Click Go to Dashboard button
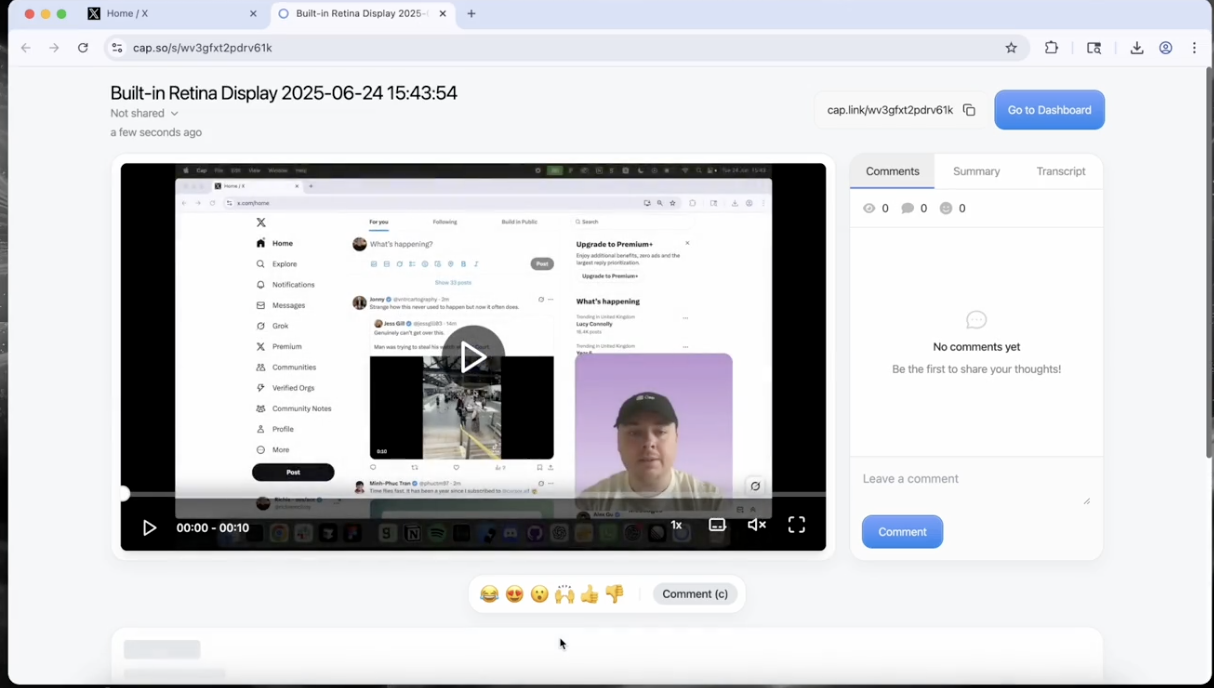The width and height of the screenshot is (1214, 688). coord(1049,110)
